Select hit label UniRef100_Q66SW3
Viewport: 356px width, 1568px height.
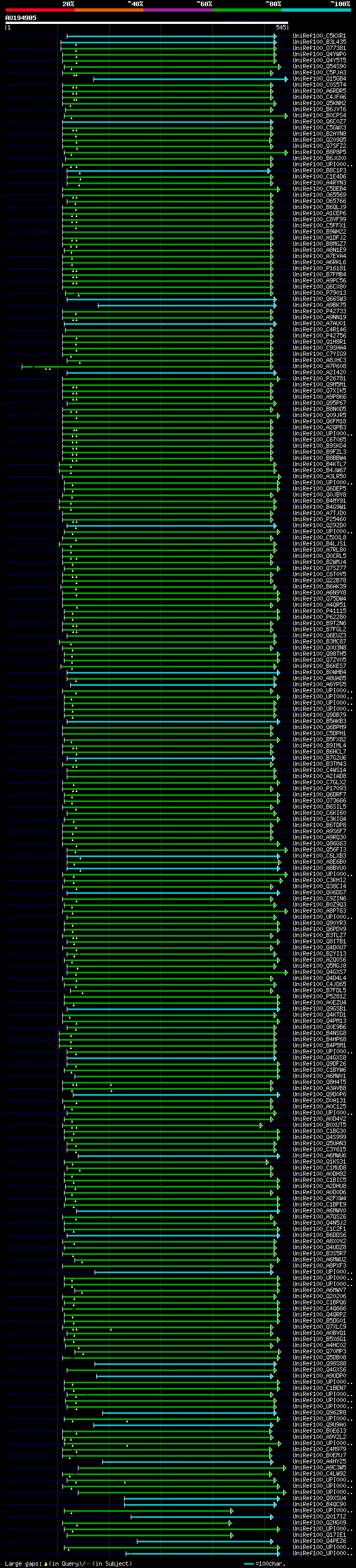pyautogui.click(x=319, y=299)
